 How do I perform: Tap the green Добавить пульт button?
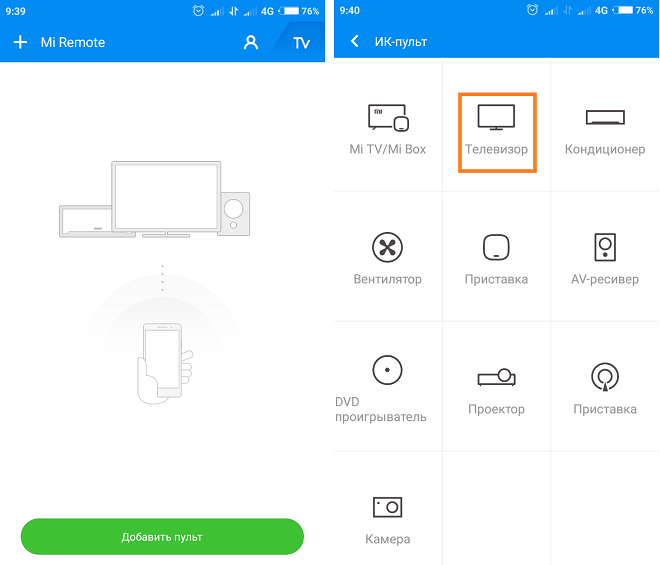162,537
